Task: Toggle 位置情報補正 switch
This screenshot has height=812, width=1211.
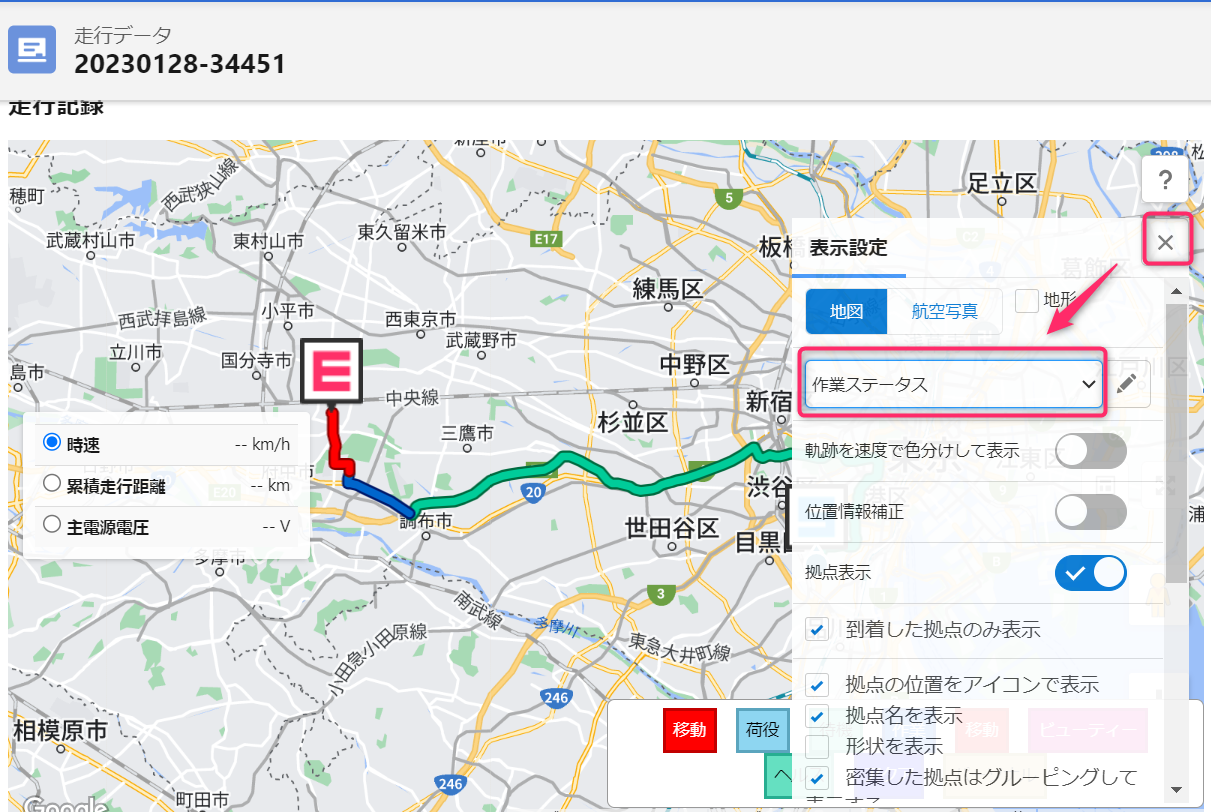Action: coord(1090,512)
